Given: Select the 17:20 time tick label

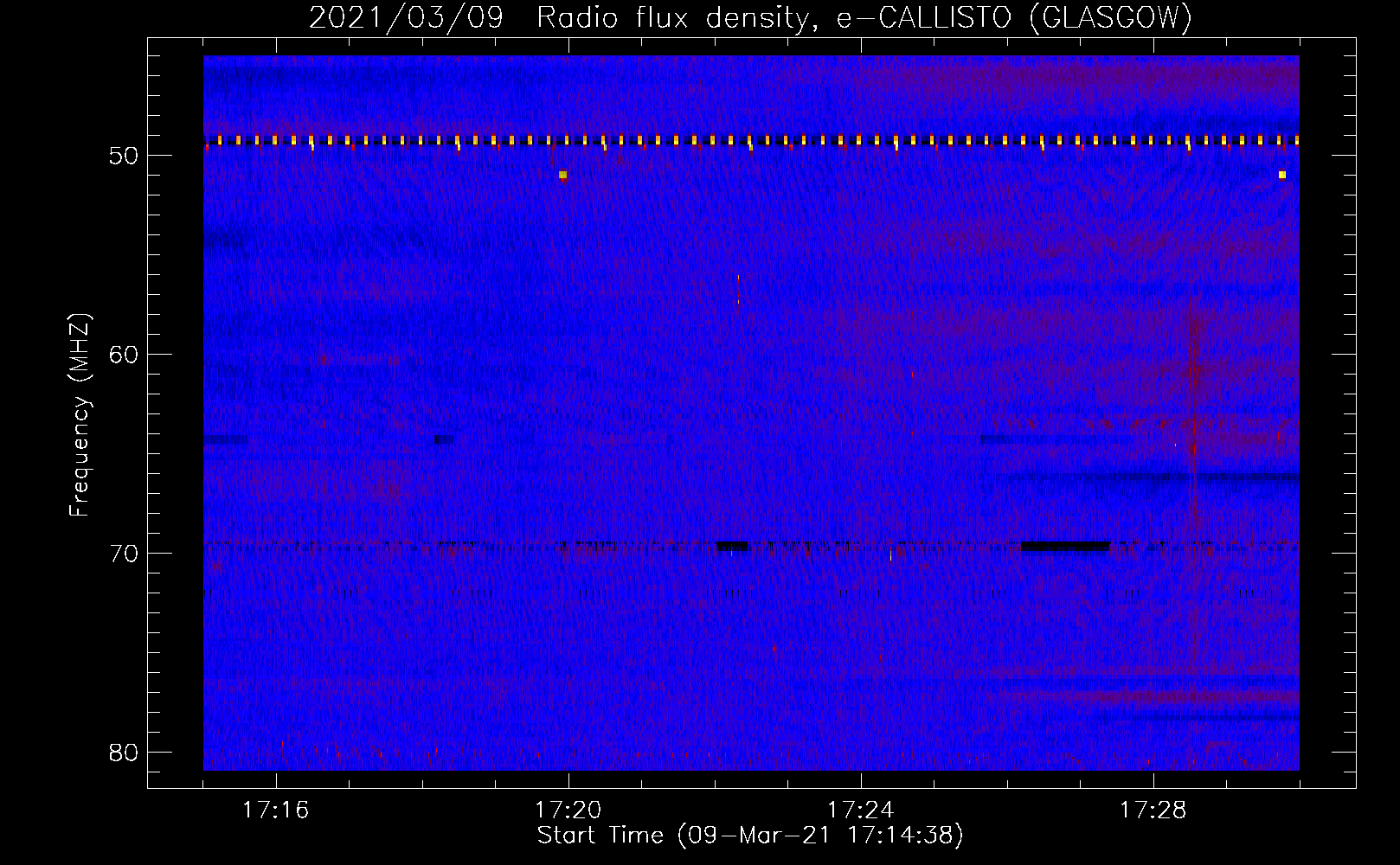Looking at the screenshot, I should click(568, 811).
